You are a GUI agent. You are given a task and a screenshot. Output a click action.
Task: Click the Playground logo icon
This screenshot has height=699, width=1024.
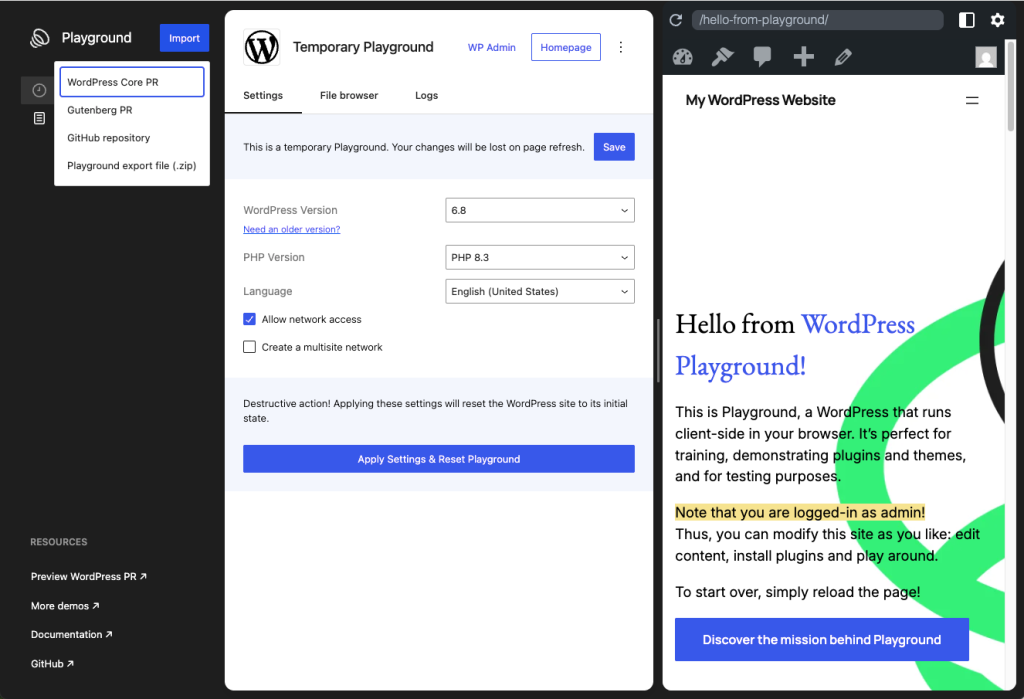click(40, 38)
